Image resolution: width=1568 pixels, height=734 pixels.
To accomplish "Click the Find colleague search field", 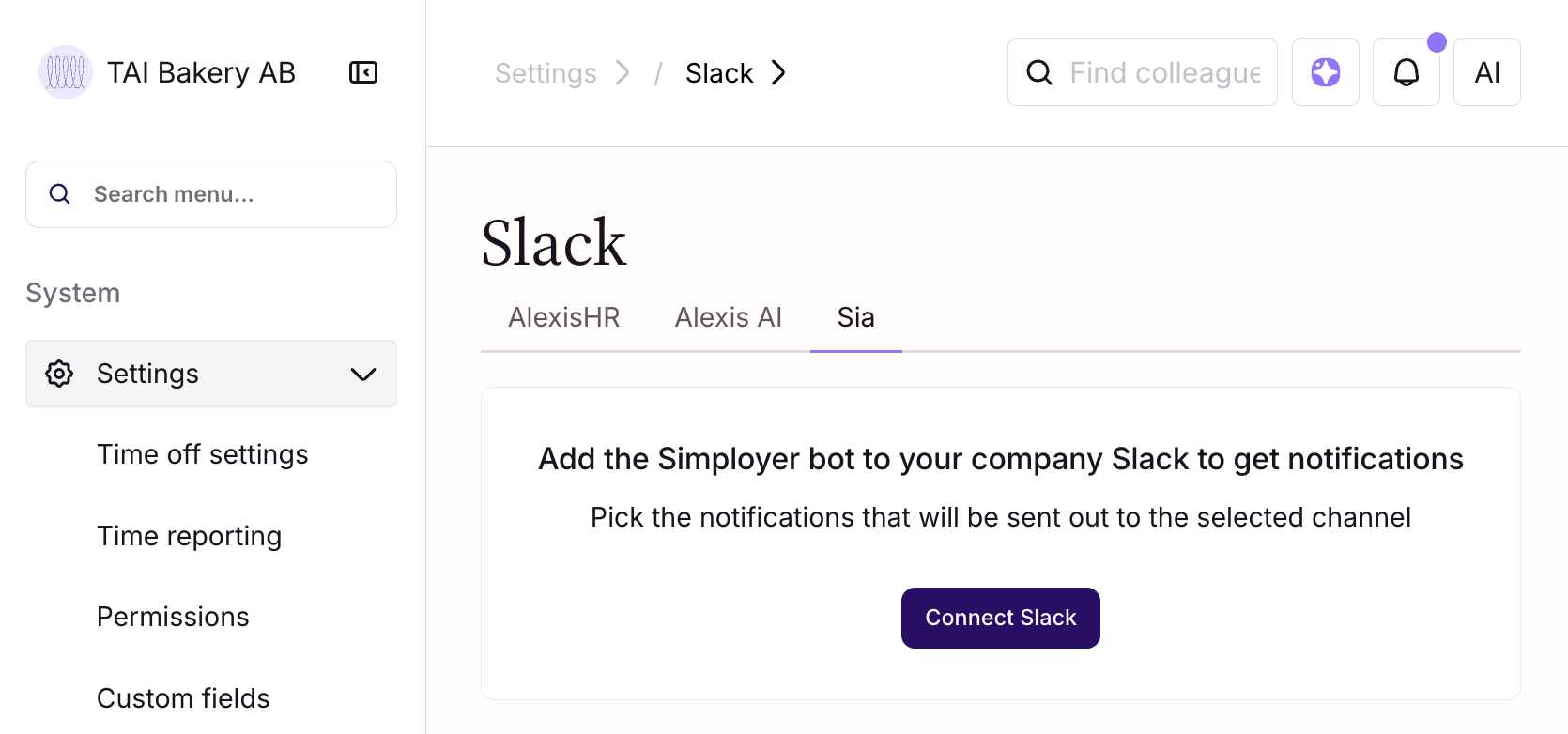I will pos(1165,72).
